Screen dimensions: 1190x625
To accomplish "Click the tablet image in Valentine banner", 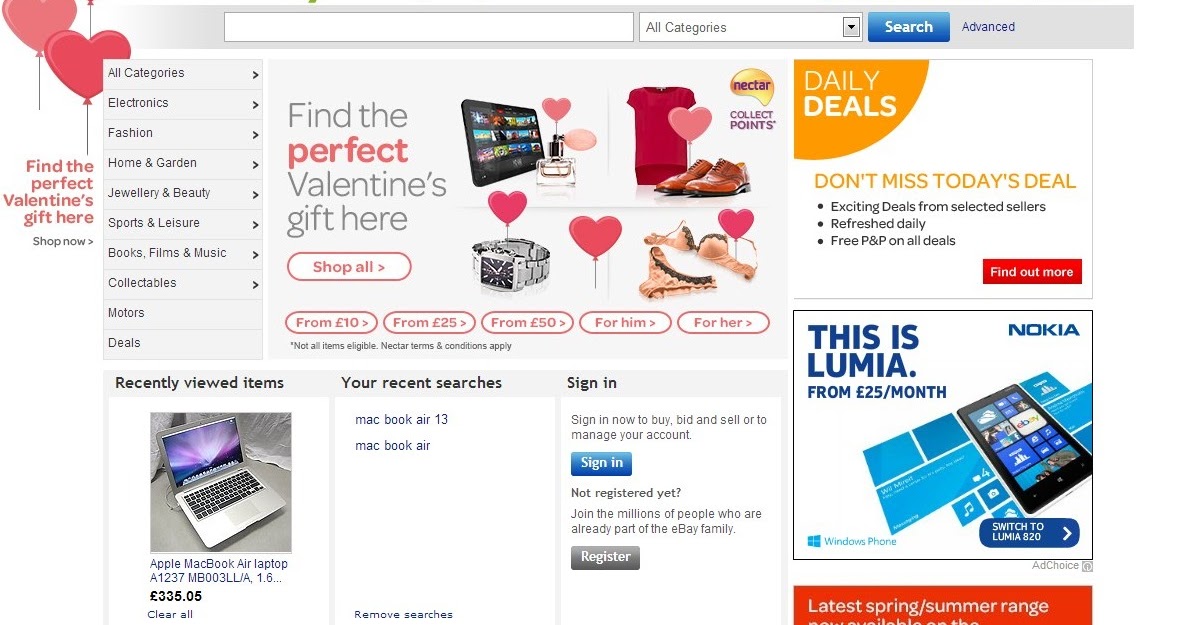I will coord(504,142).
